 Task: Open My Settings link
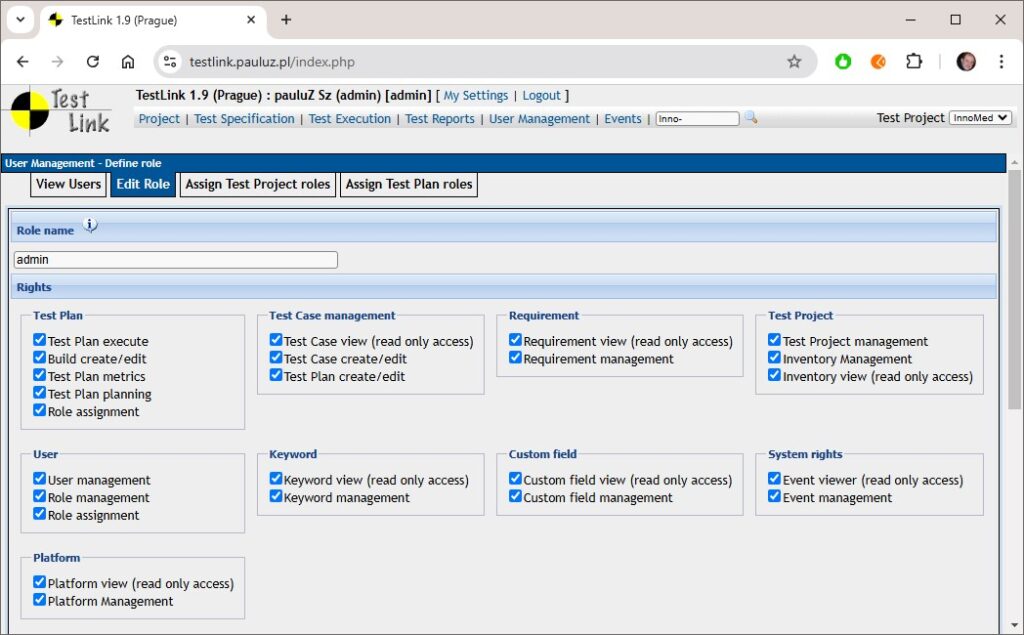coord(475,96)
